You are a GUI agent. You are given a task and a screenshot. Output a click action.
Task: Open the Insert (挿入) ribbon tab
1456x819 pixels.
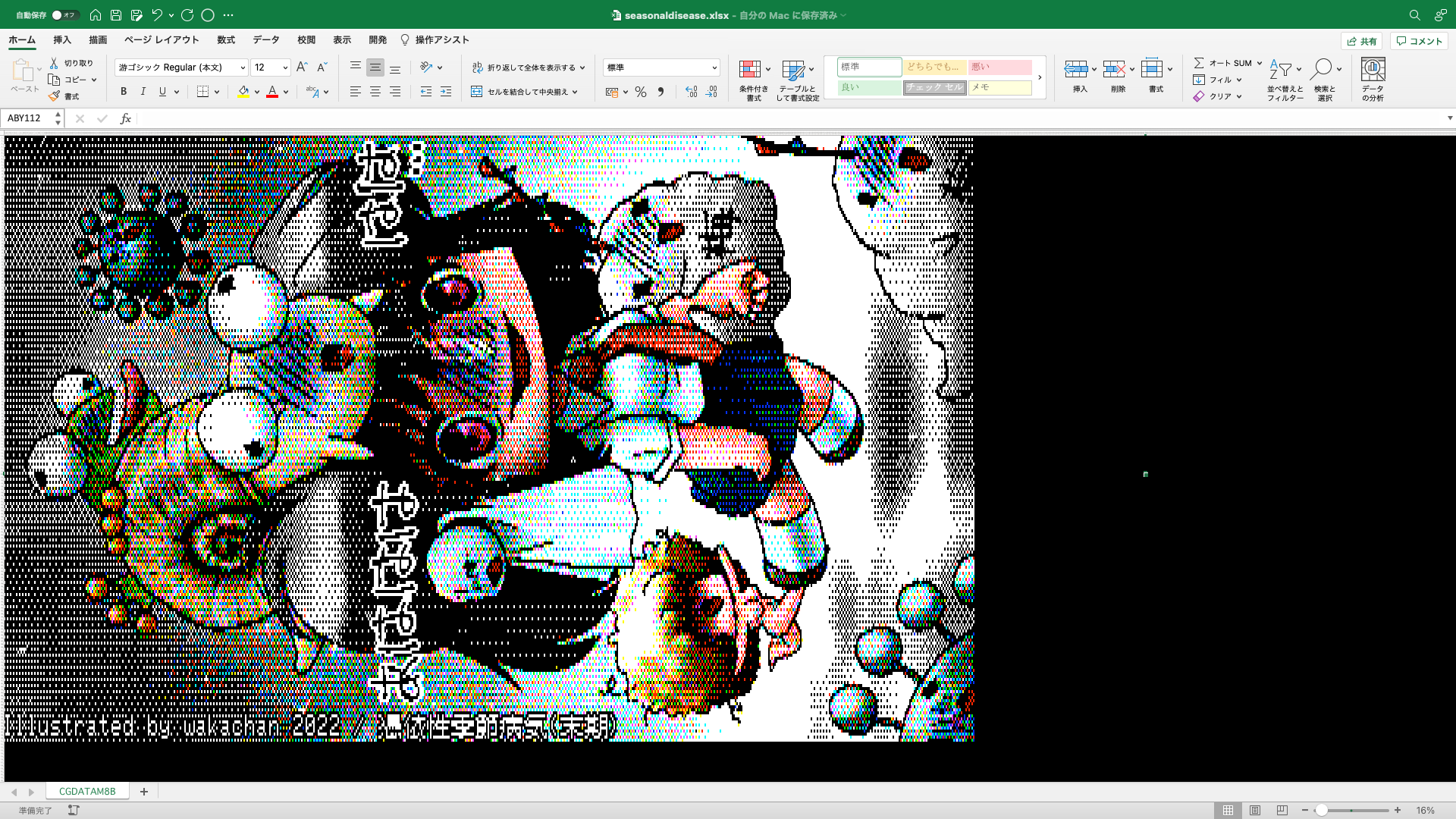click(62, 40)
